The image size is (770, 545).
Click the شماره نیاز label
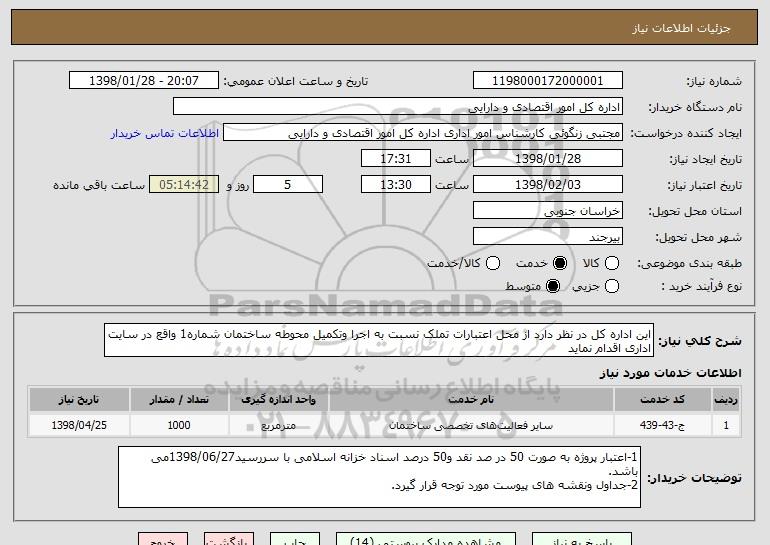pyautogui.click(x=714, y=81)
